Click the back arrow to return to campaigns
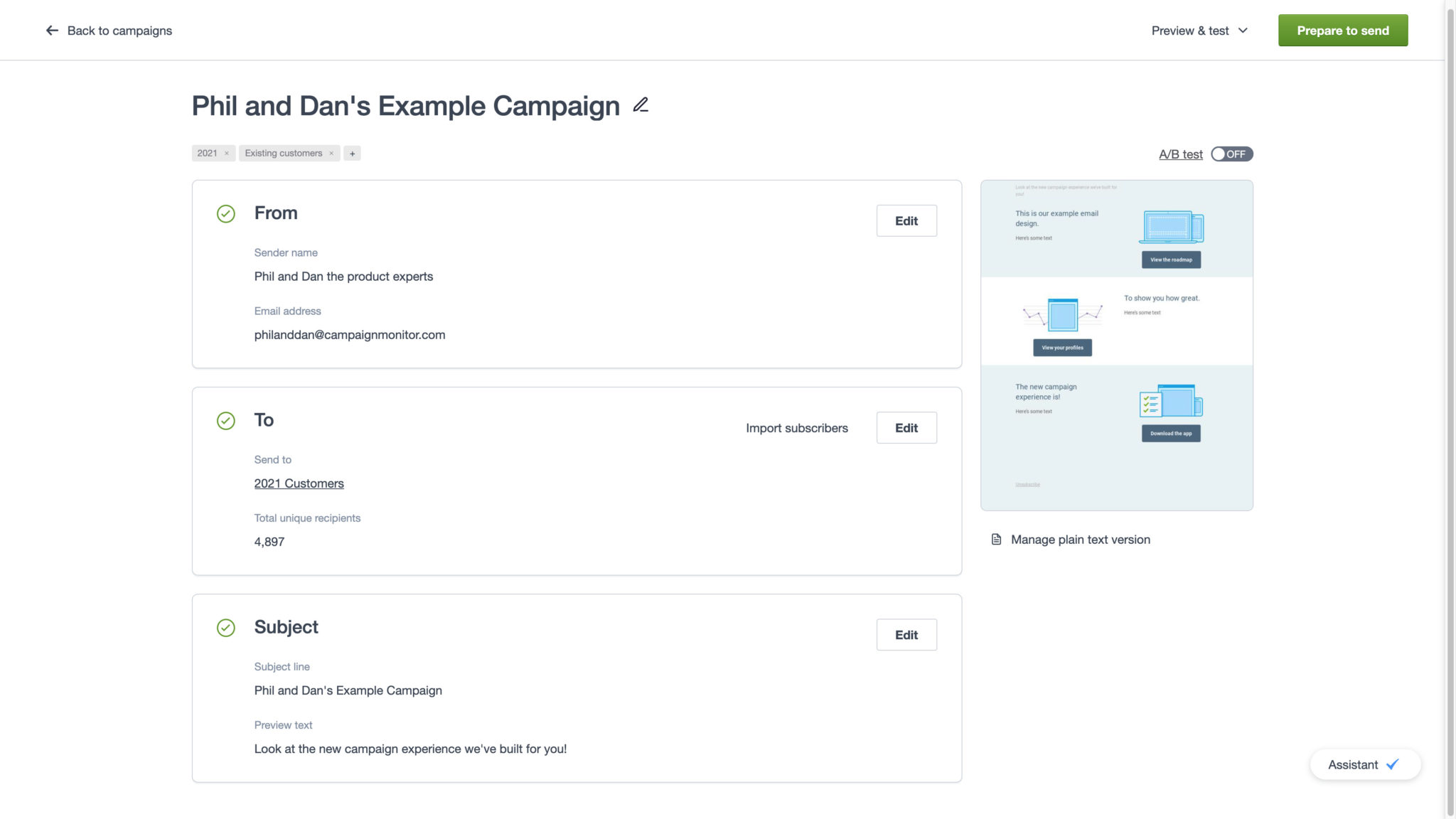The width and height of the screenshot is (1456, 819). click(x=50, y=30)
